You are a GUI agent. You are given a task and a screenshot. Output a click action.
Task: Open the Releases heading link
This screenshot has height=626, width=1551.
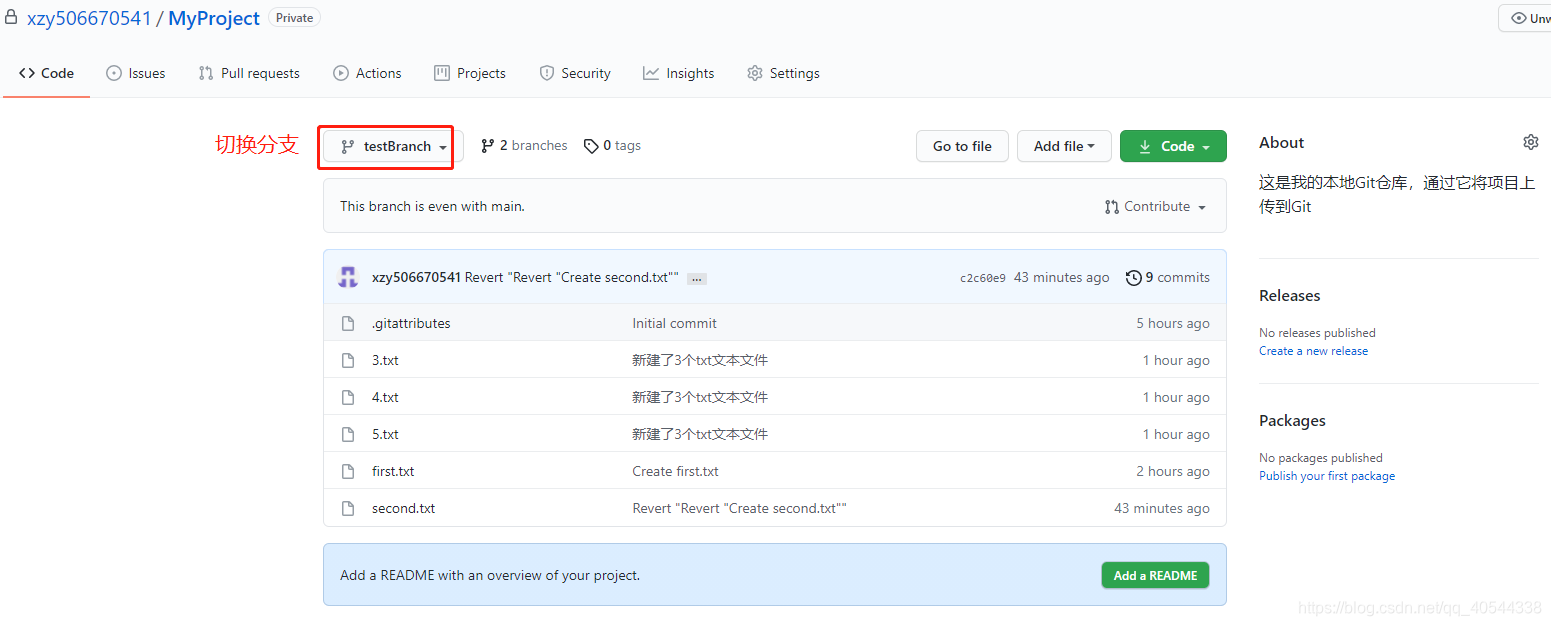1289,295
